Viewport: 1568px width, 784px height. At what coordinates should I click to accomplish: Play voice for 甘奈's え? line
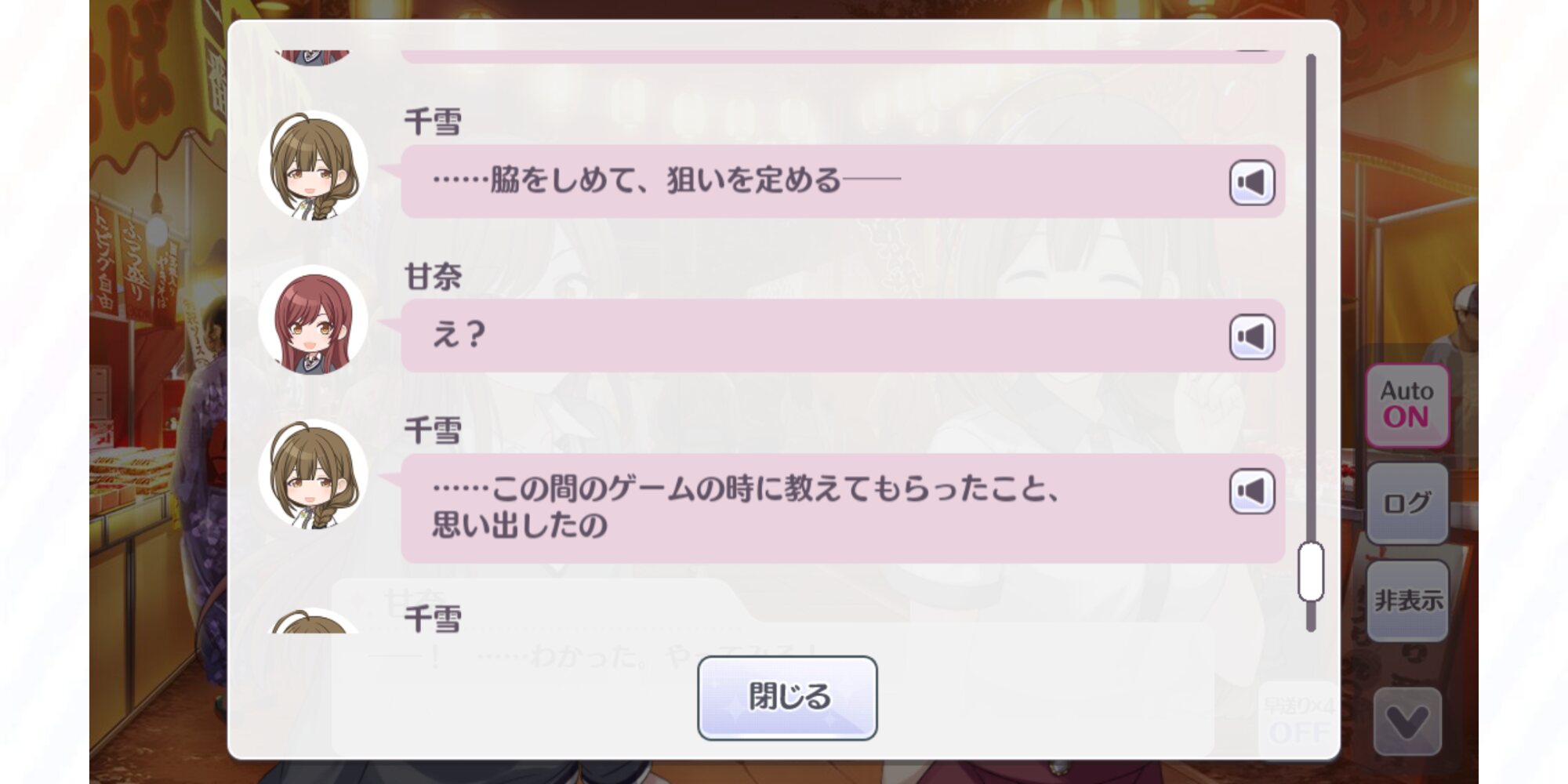tap(1252, 337)
